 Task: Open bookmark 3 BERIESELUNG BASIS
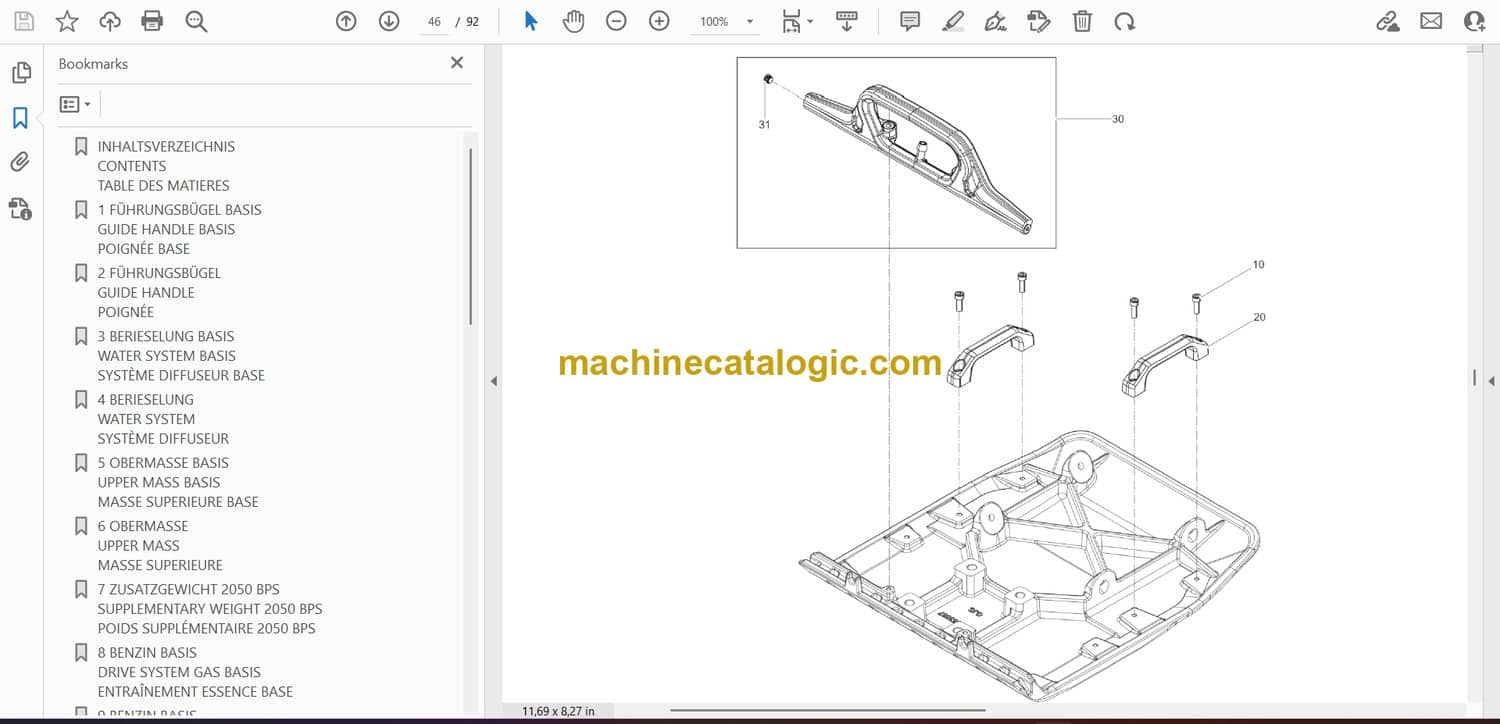(x=165, y=336)
